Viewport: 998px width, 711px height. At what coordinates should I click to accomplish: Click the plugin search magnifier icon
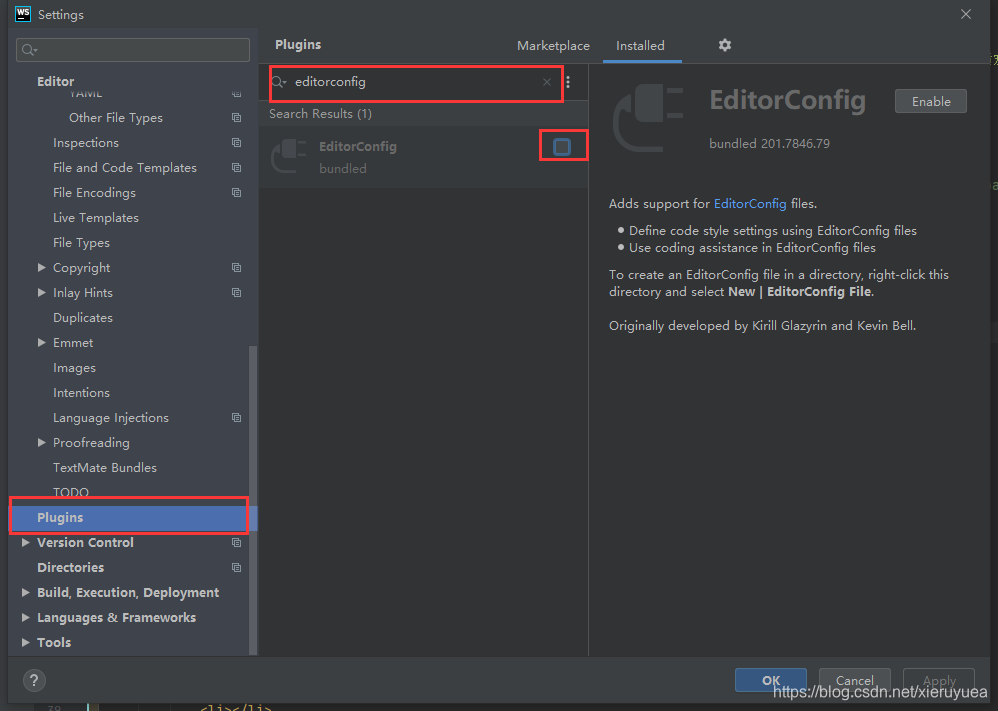[279, 82]
